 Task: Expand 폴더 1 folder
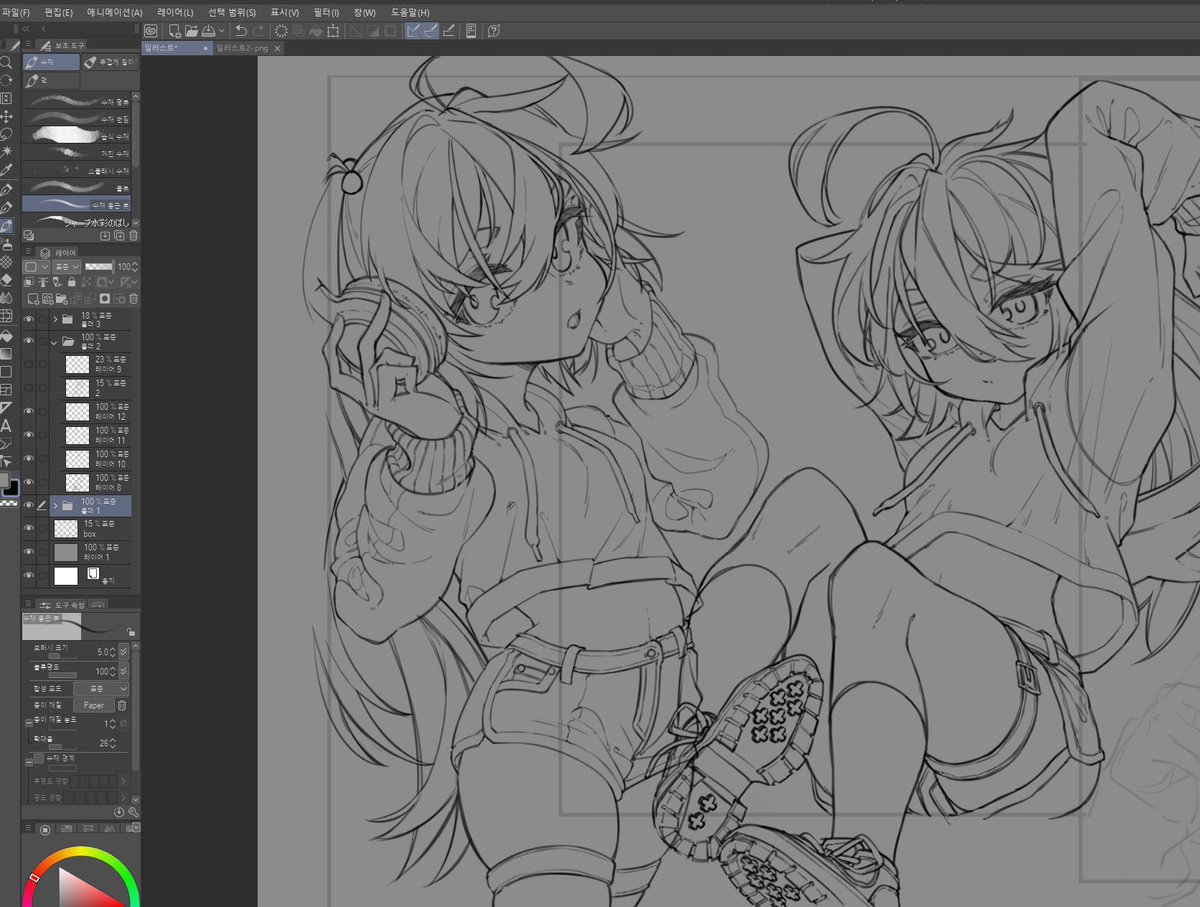[55, 506]
